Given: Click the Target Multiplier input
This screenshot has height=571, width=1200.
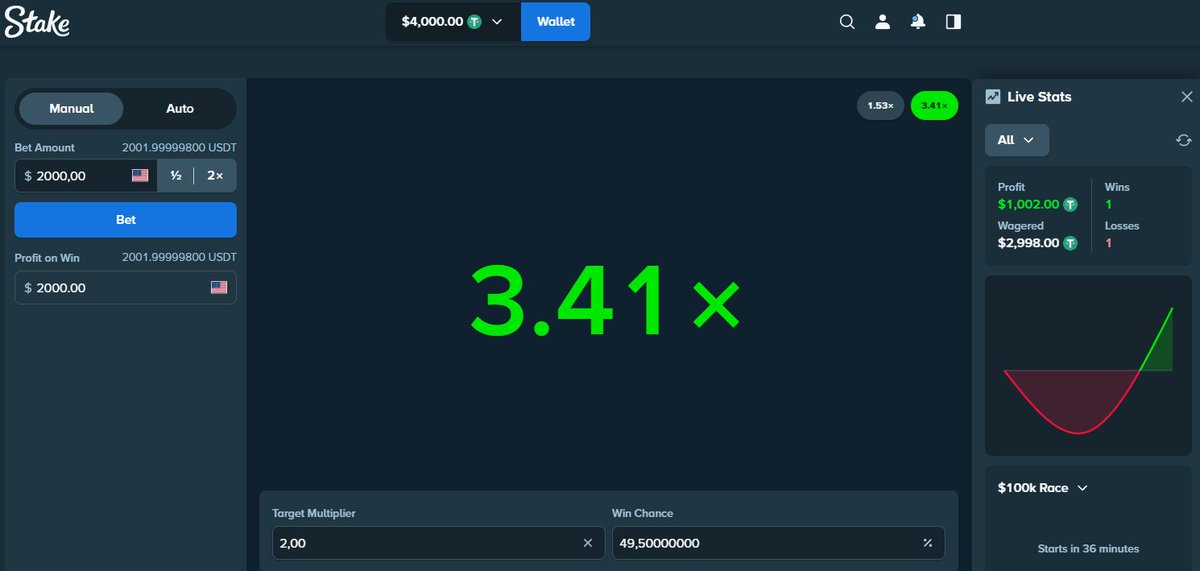Looking at the screenshot, I should pyautogui.click(x=439, y=543).
